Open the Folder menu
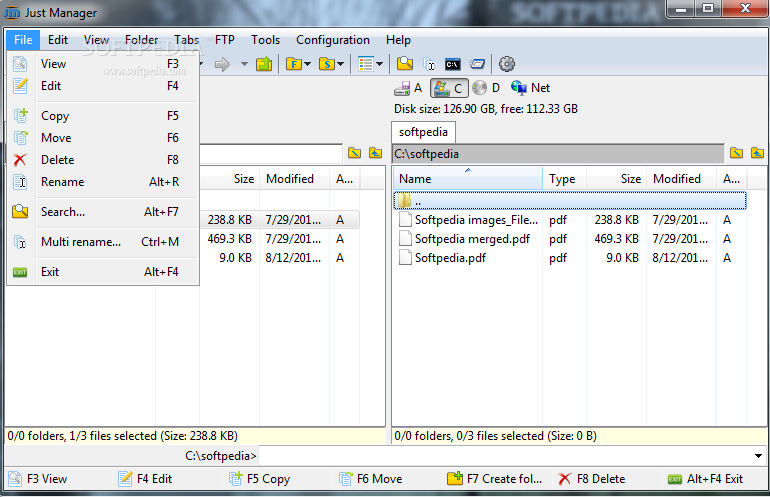Viewport: 770px width, 497px height. [x=141, y=40]
